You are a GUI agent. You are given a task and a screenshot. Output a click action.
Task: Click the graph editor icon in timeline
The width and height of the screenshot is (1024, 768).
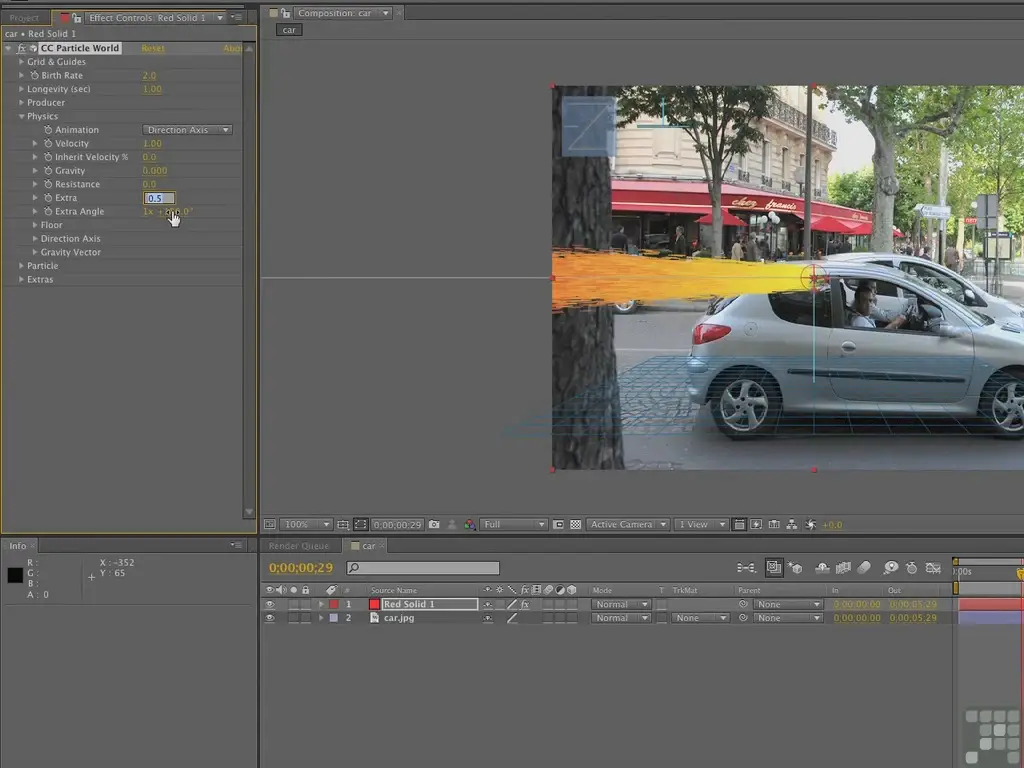(933, 568)
